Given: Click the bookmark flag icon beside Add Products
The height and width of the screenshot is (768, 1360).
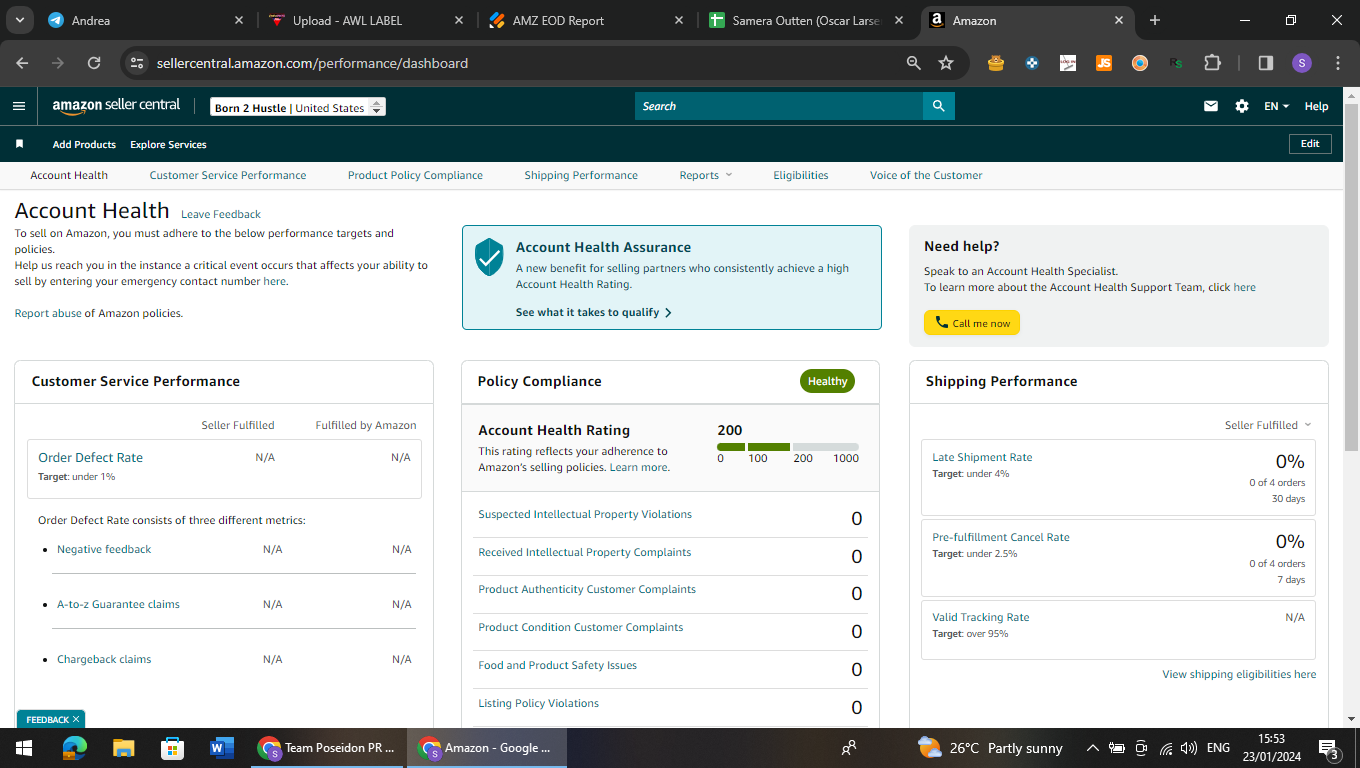Looking at the screenshot, I should coord(19,144).
